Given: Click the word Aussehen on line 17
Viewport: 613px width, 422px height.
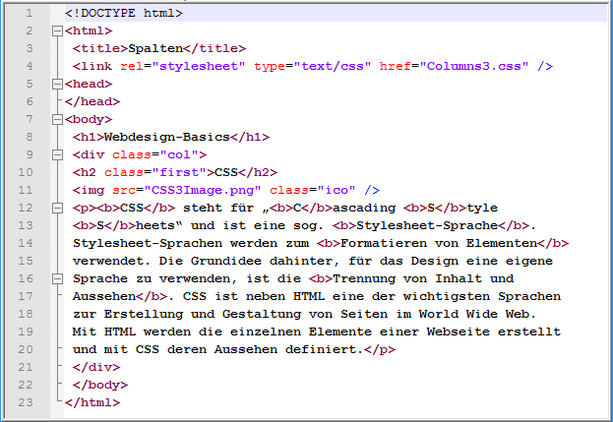Looking at the screenshot, I should coord(104,296).
